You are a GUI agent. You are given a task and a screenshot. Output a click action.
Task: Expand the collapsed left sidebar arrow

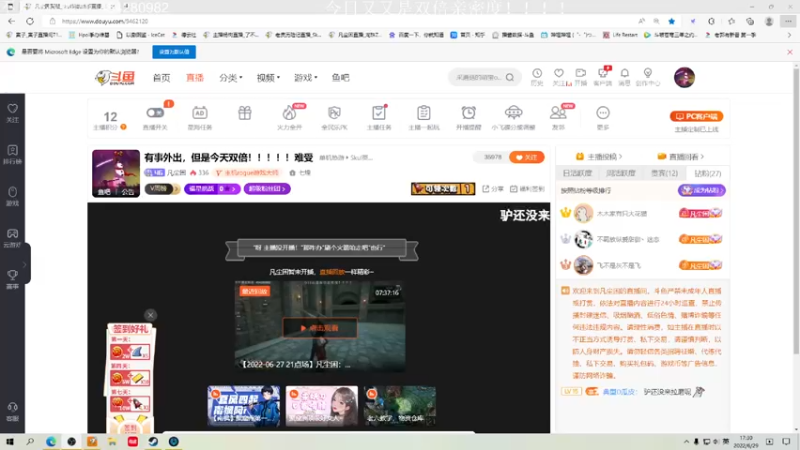pos(24,264)
